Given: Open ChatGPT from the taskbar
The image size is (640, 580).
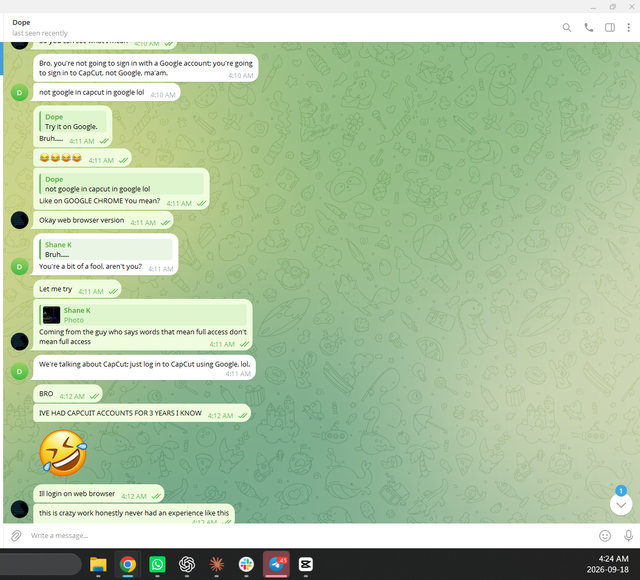Looking at the screenshot, I should pos(187,564).
